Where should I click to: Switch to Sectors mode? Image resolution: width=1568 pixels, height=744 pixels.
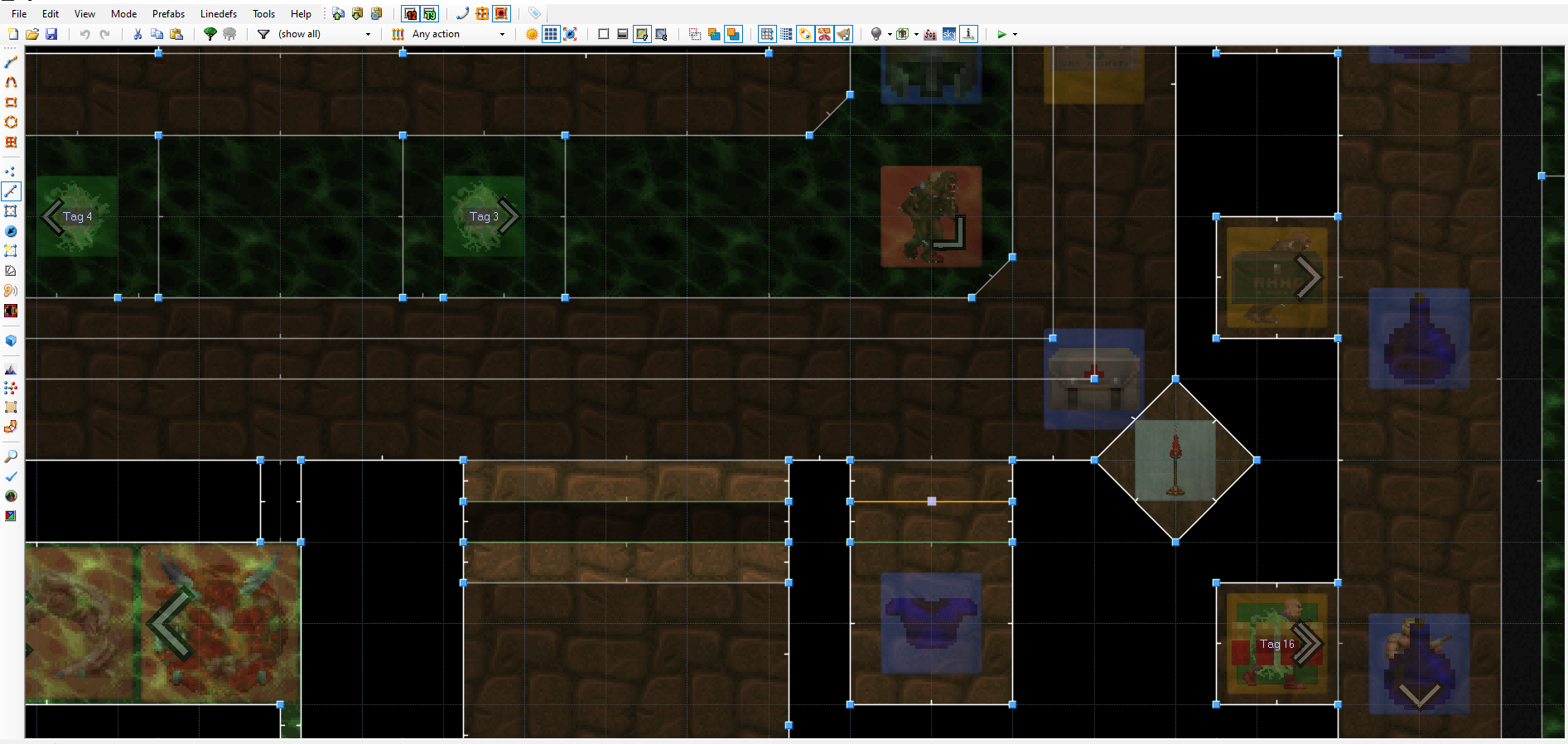[11, 211]
